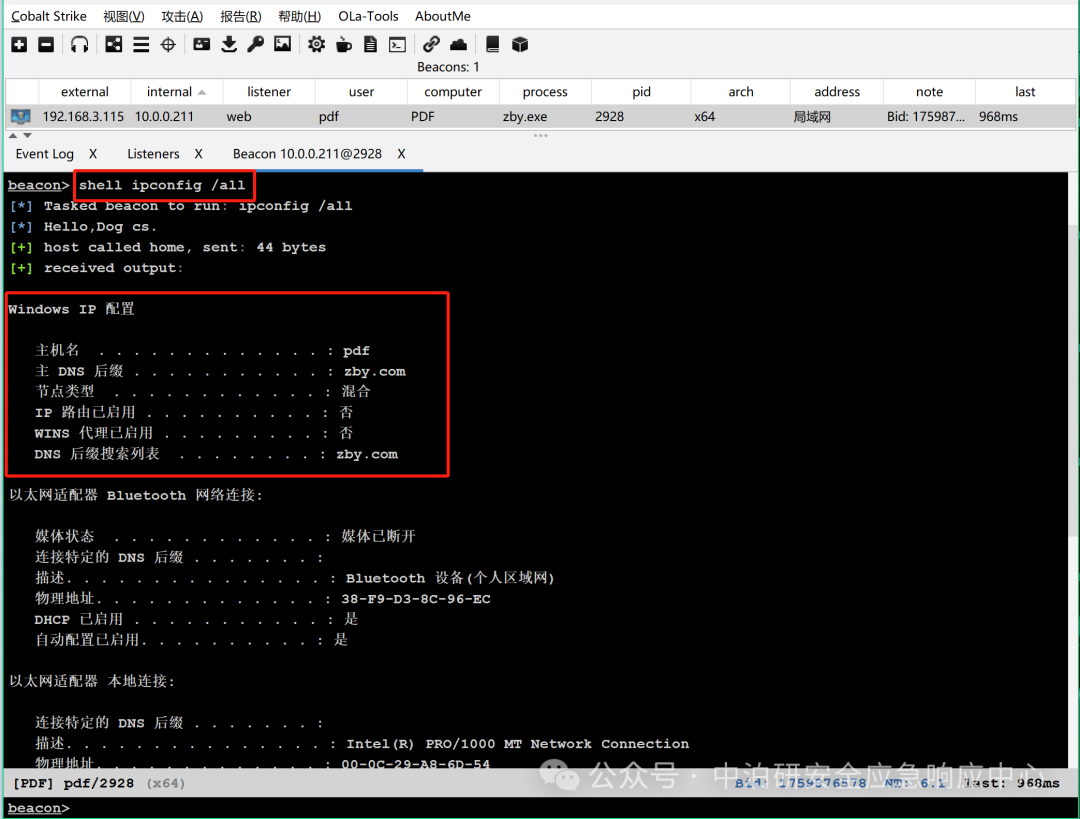
Task: Open target table crosshair icon
Action: click(x=168, y=45)
